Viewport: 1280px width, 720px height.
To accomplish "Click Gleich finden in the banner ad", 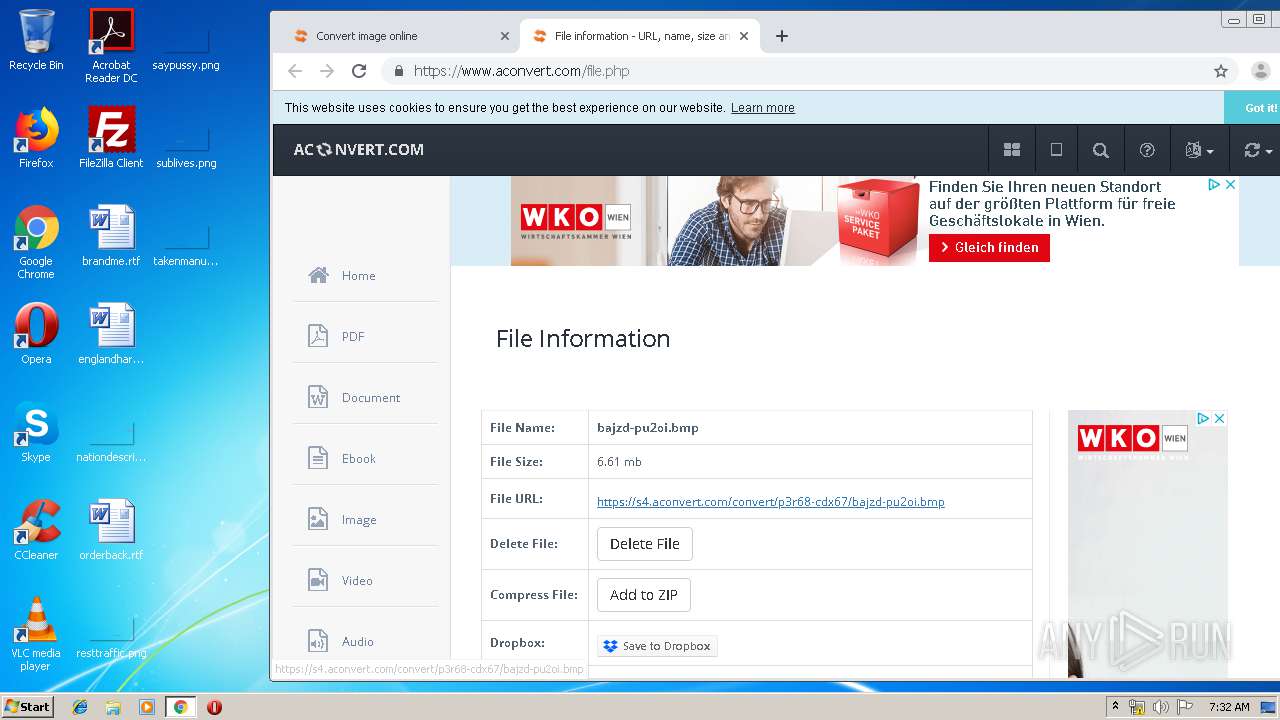I will pos(989,247).
